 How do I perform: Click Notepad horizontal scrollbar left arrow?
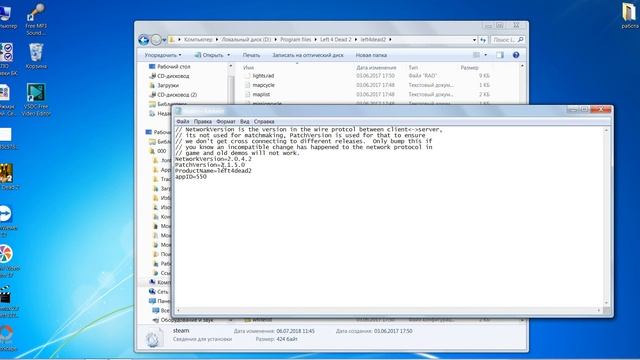(x=178, y=311)
